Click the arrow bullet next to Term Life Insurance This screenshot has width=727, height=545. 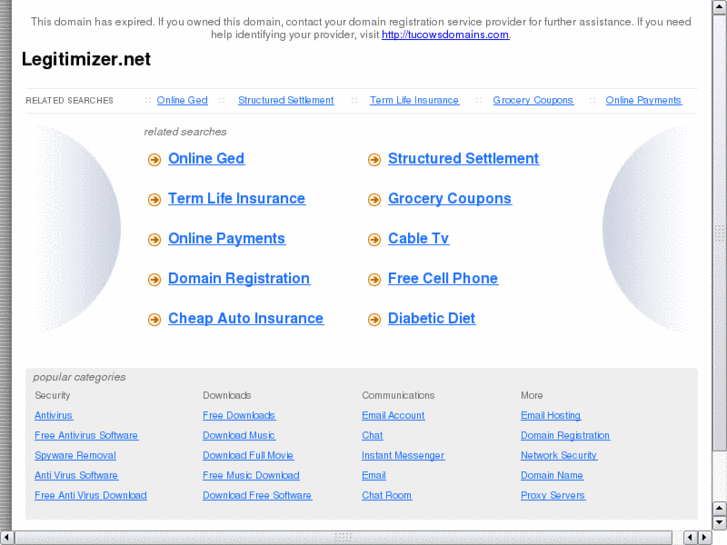pos(154,200)
